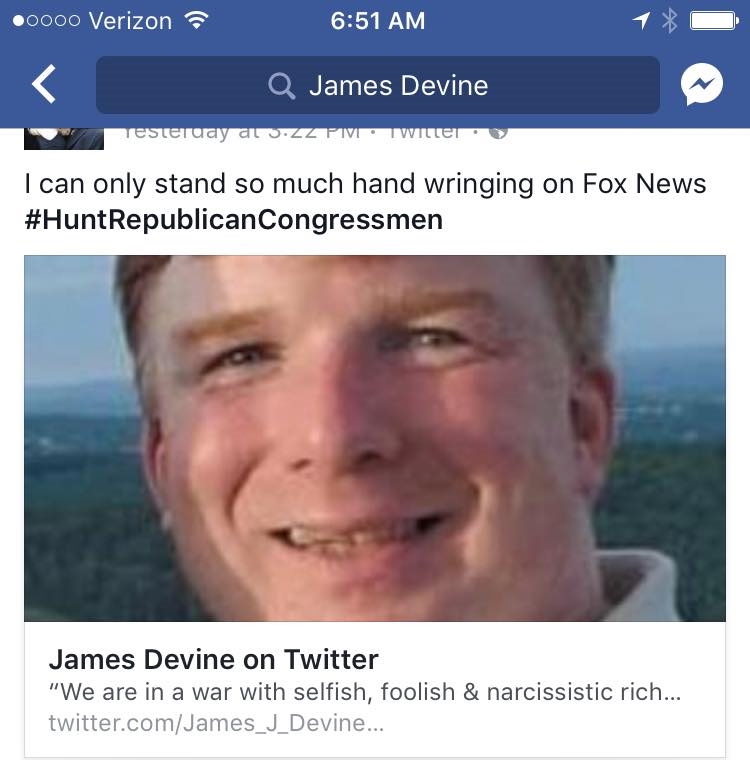Tap the Wi-Fi status icon
750x760 pixels.
tap(196, 20)
